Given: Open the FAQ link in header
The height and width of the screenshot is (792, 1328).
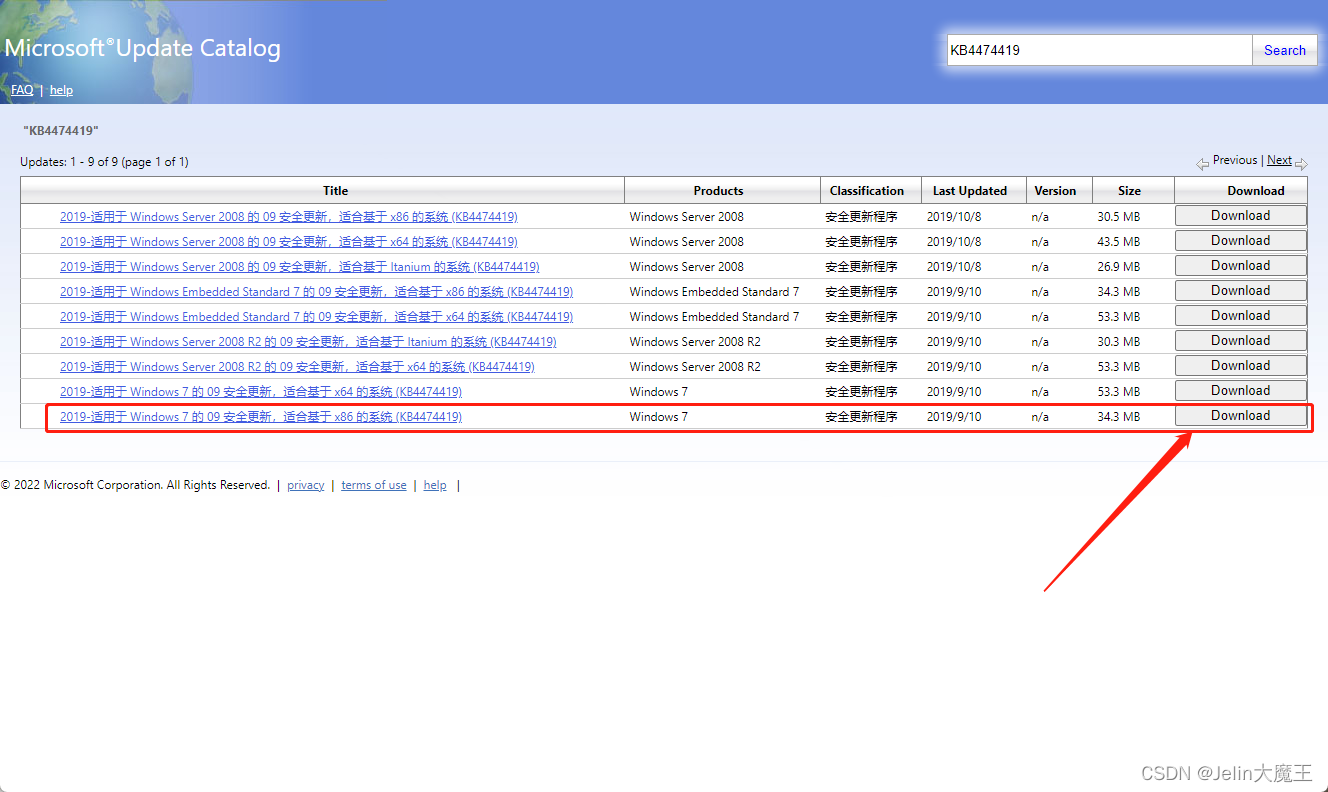Looking at the screenshot, I should point(22,90).
